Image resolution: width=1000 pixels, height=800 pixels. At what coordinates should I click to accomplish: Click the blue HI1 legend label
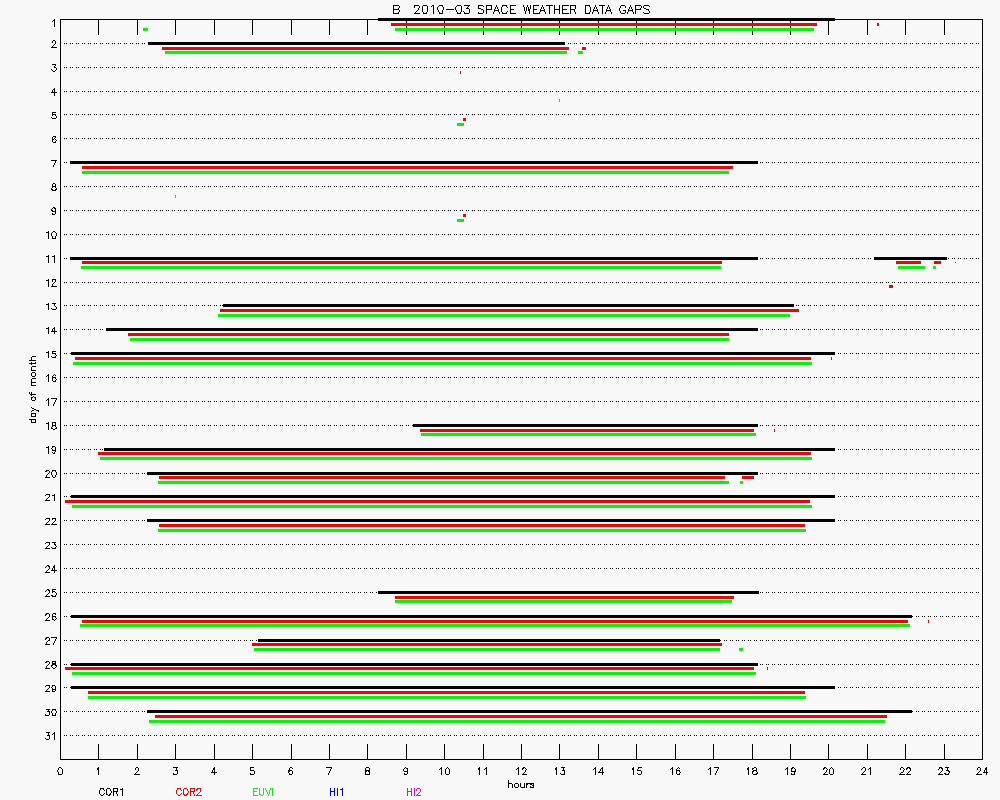(x=337, y=792)
